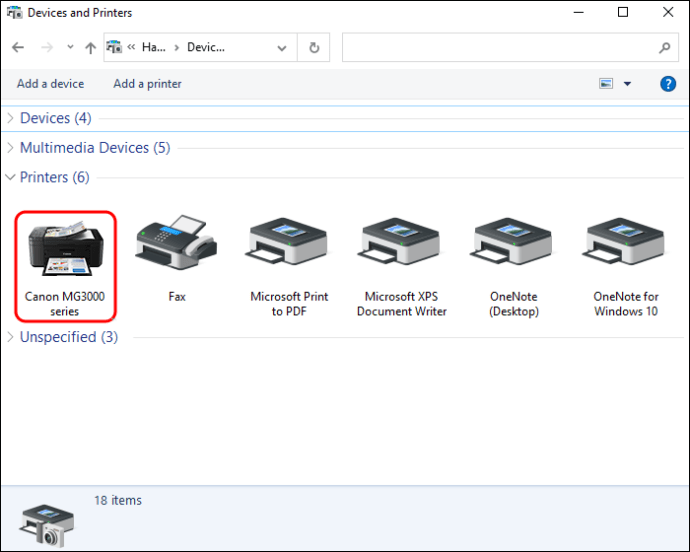Click the Printers (6) heading text
690x552 pixels.
pos(55,177)
